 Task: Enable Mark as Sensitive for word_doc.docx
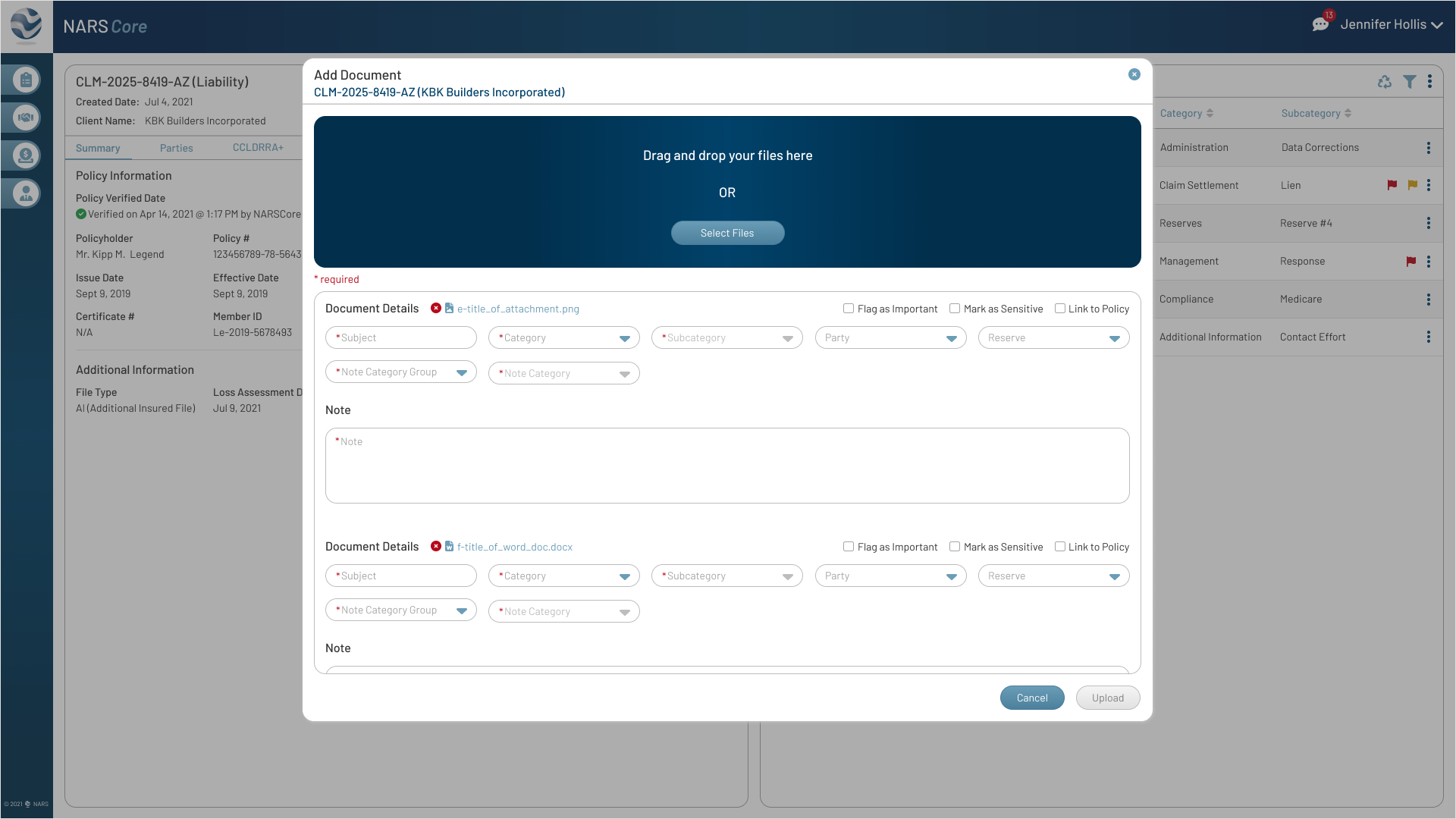[x=954, y=546]
